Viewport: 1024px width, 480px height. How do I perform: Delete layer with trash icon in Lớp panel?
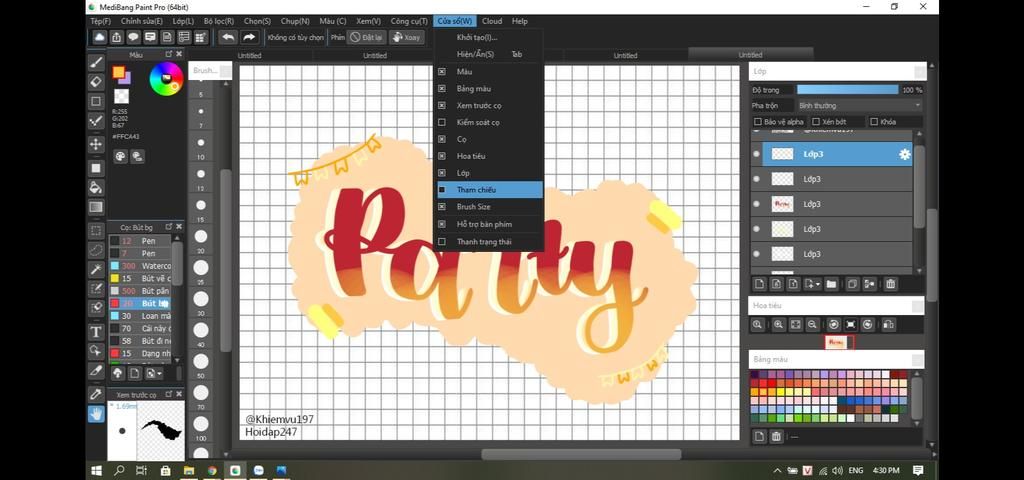(x=890, y=284)
